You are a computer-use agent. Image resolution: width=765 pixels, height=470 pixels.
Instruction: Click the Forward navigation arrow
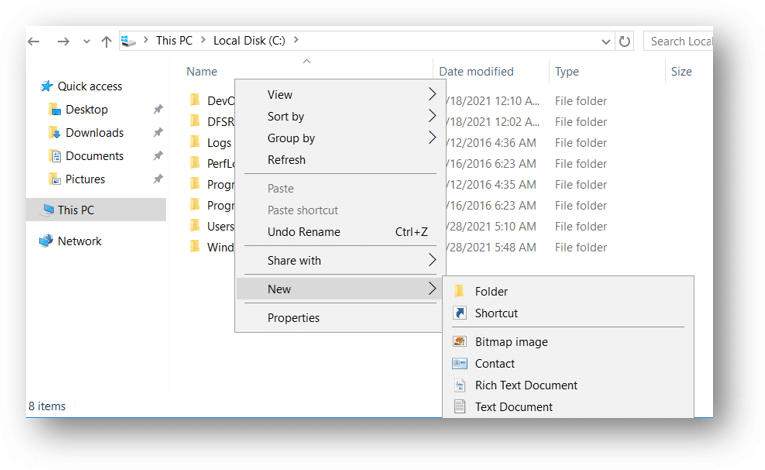click(63, 41)
